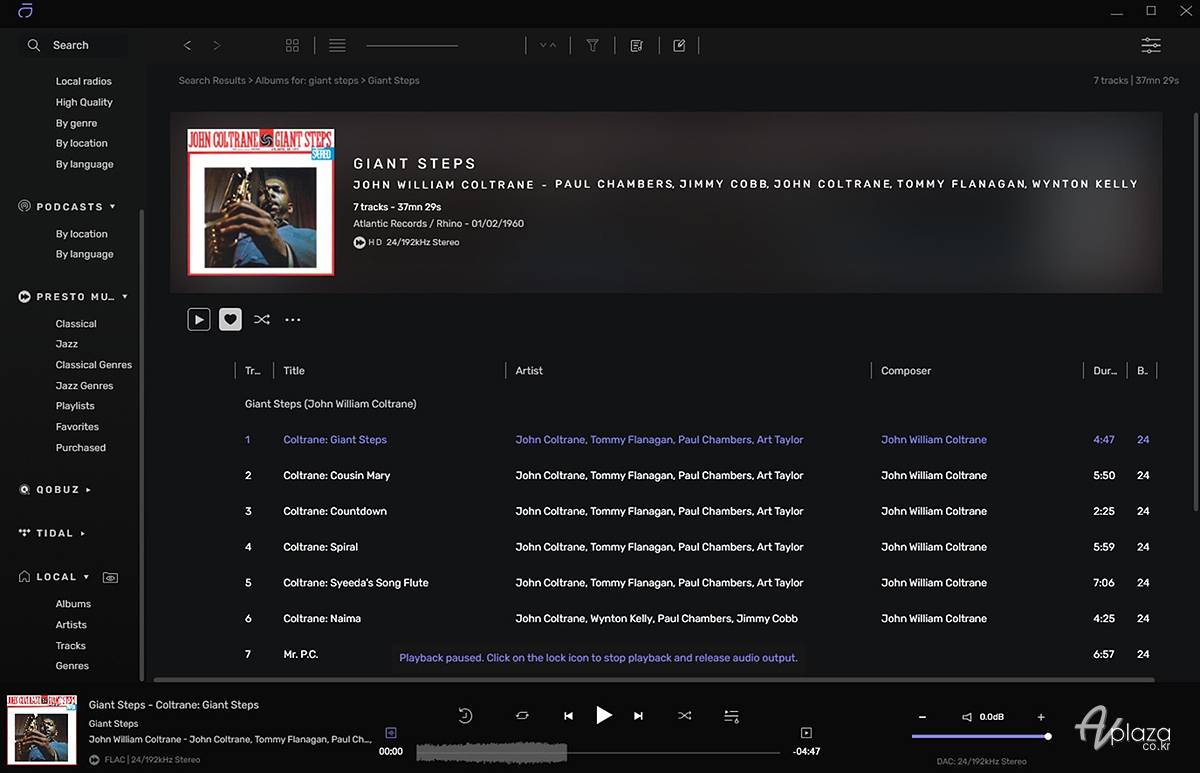Image resolution: width=1200 pixels, height=773 pixels.
Task: Collapse the Presto Music section
Action: pyautogui.click(x=125, y=297)
